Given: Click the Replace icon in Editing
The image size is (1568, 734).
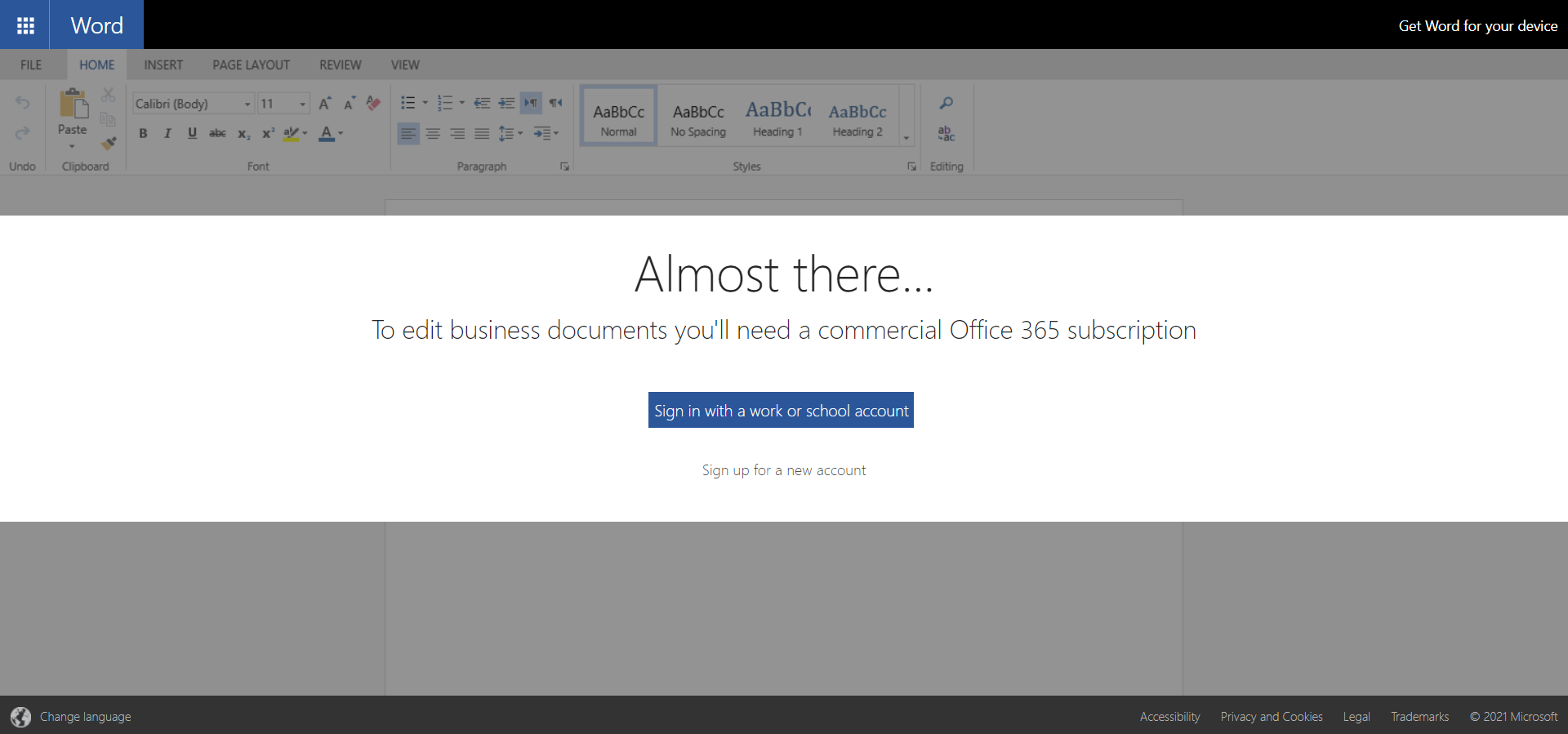Looking at the screenshot, I should tap(946, 133).
